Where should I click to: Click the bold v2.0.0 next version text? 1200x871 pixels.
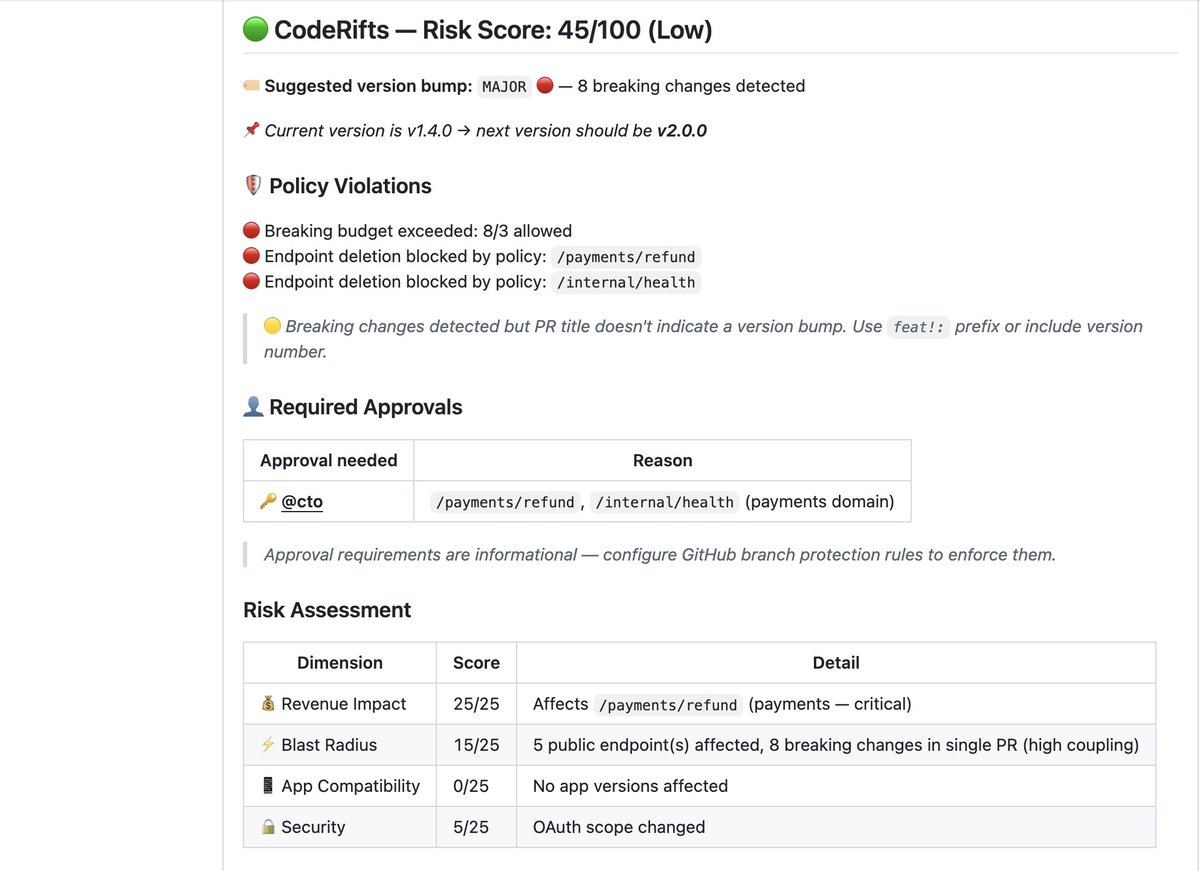(x=682, y=130)
